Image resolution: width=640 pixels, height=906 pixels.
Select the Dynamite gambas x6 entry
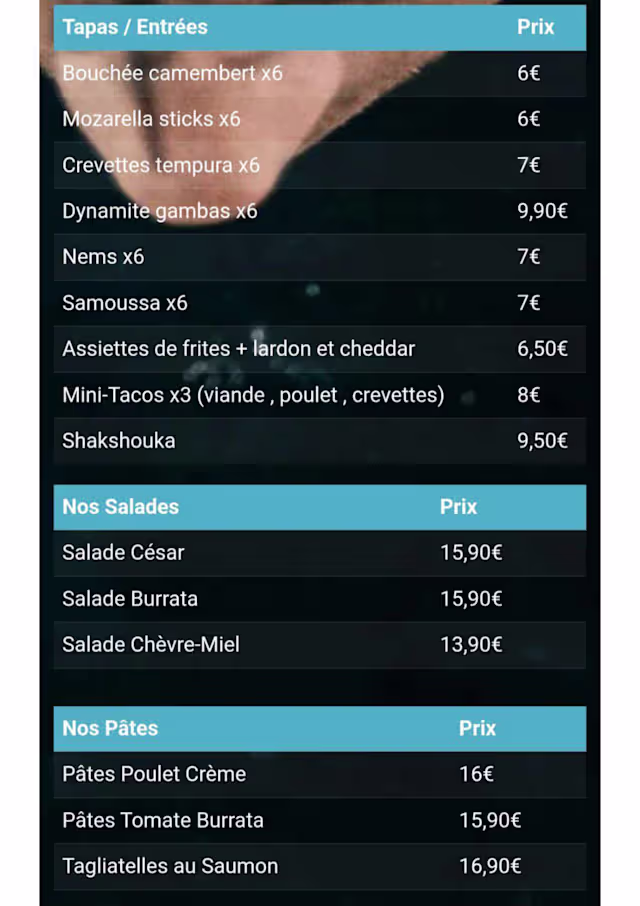[x=160, y=211]
